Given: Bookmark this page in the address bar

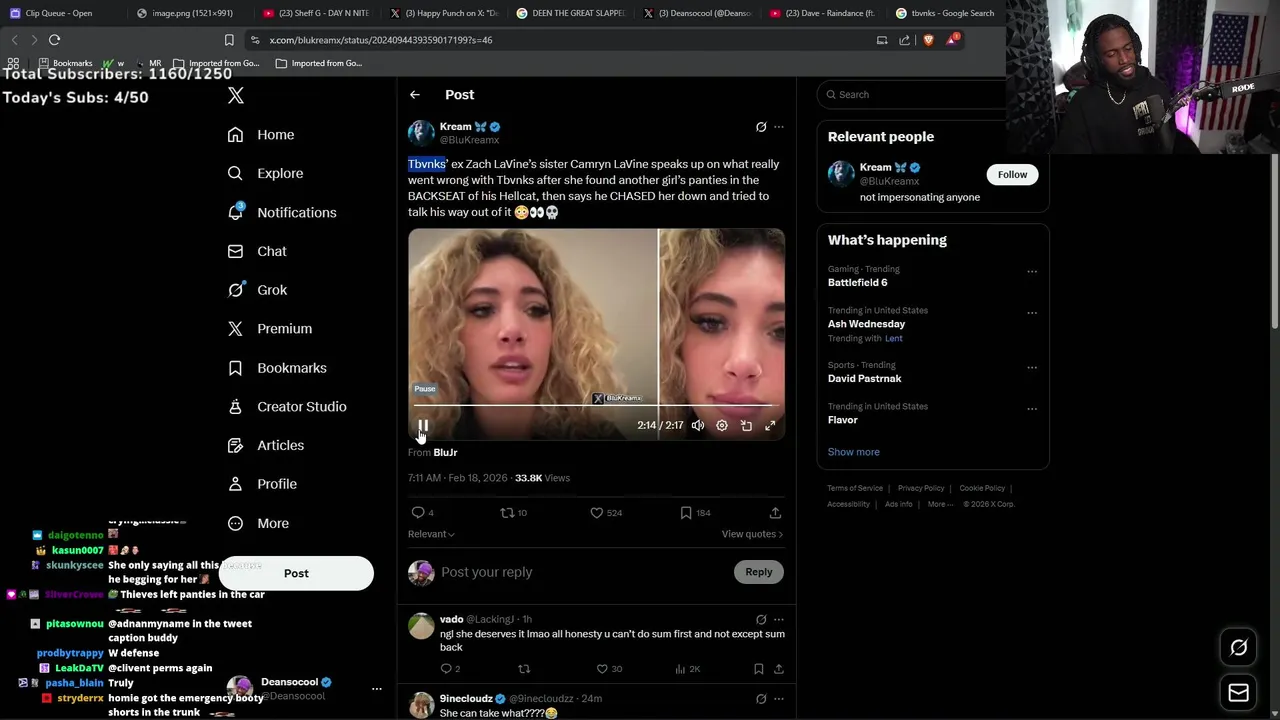Looking at the screenshot, I should [x=229, y=40].
